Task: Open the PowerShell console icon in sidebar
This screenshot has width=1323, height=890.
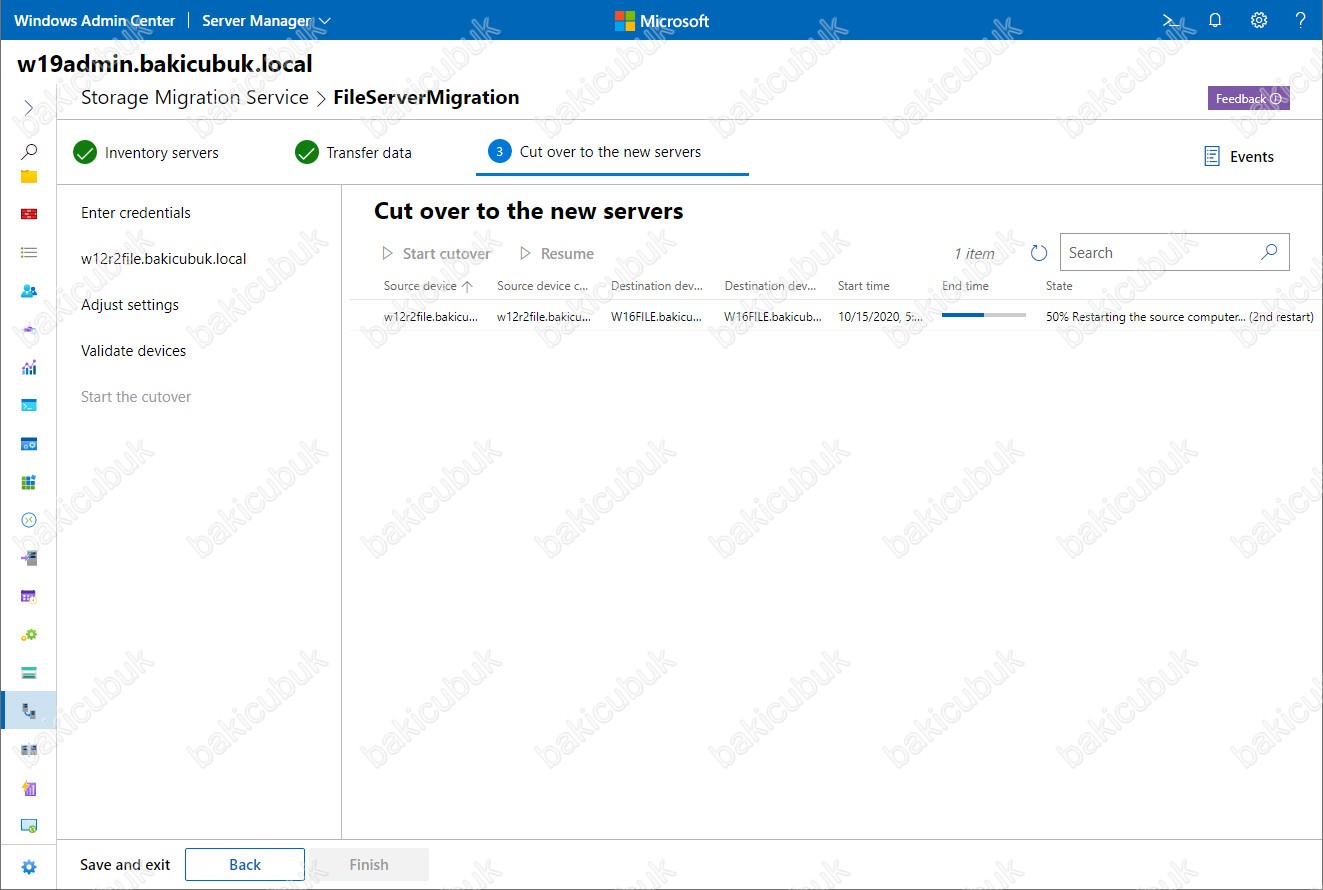Action: 29,405
